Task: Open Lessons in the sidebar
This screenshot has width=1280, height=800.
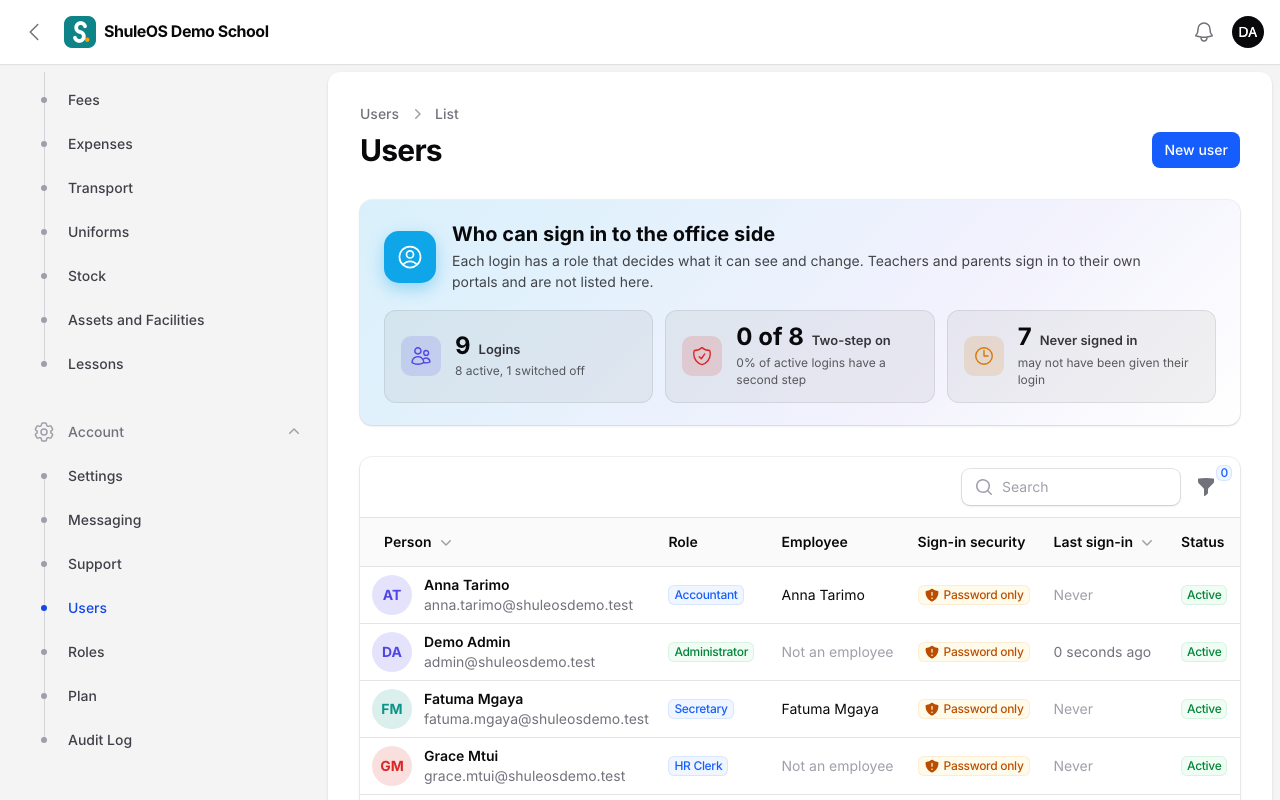Action: click(95, 364)
